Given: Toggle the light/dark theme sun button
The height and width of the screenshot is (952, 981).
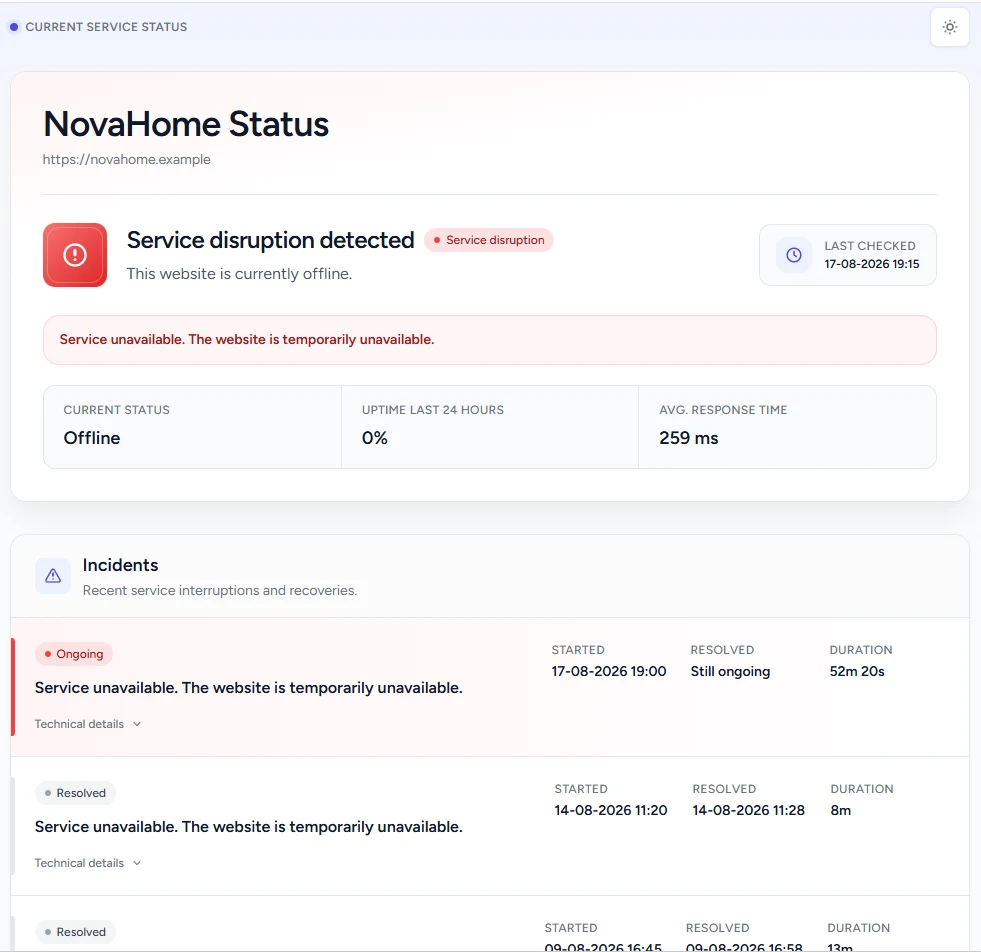Looking at the screenshot, I should coord(950,27).
